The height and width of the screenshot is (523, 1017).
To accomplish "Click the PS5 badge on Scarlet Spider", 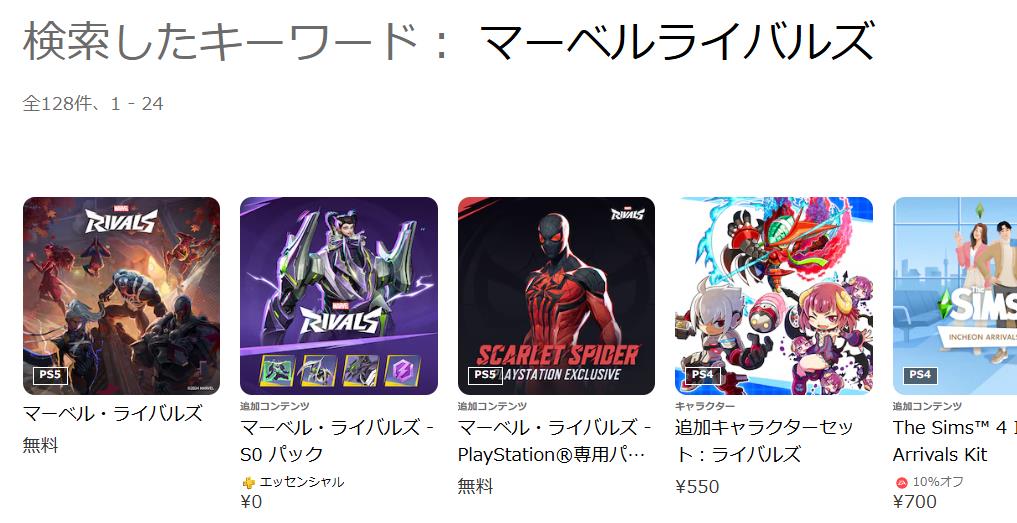I will point(485,375).
